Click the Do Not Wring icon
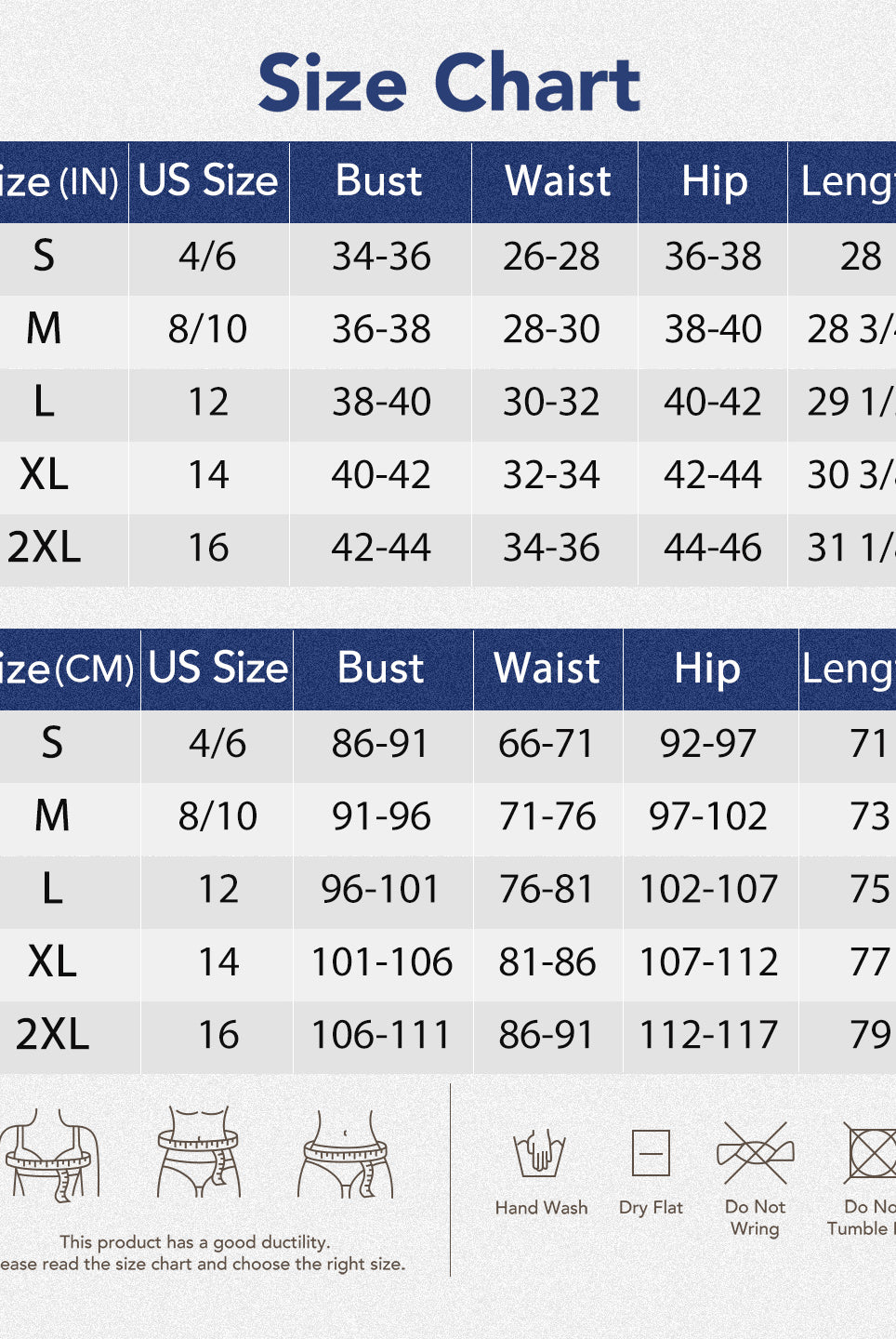This screenshot has width=896, height=1339. [x=756, y=1155]
